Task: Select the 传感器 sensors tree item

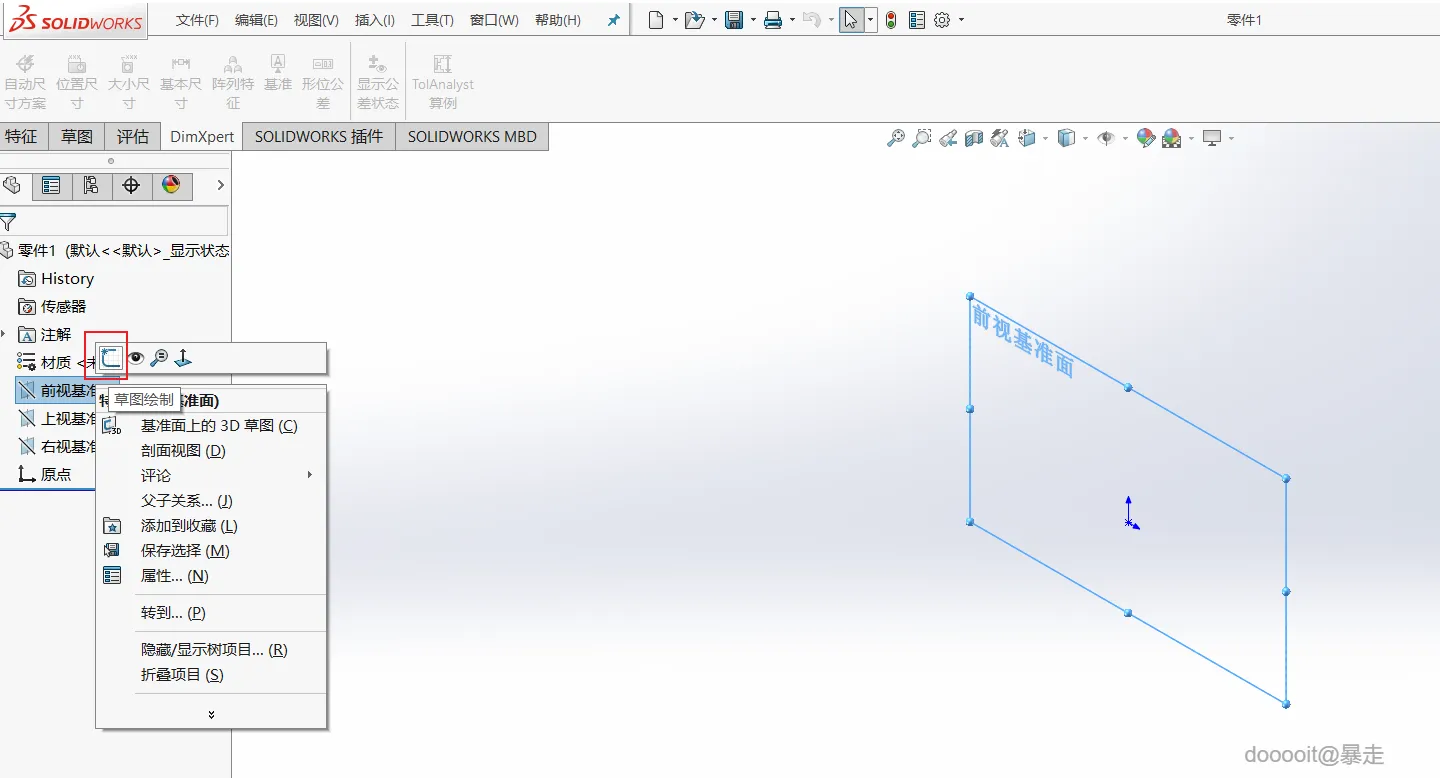Action: [x=52, y=307]
